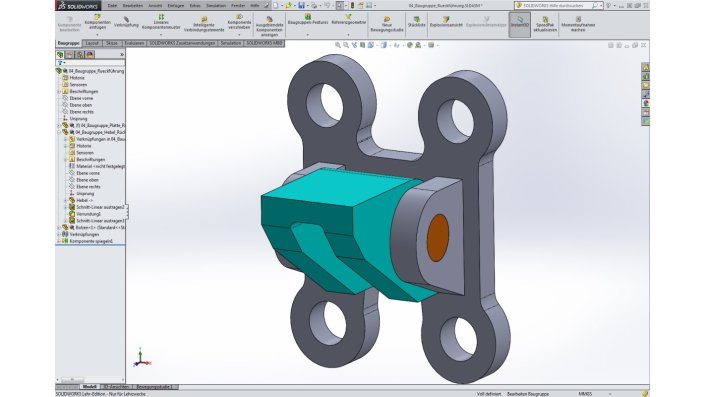Start a Neue Bewegungsstudie
Screen dimensions: 705x397
tap(387, 24)
